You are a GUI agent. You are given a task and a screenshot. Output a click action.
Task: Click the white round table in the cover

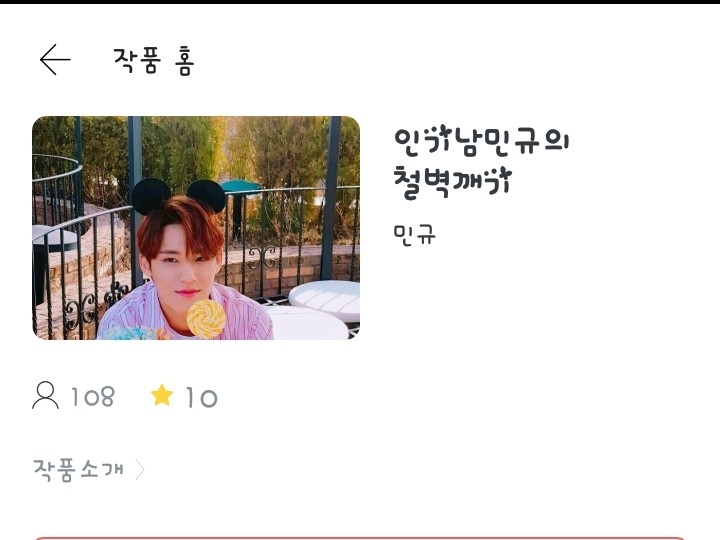tap(326, 301)
